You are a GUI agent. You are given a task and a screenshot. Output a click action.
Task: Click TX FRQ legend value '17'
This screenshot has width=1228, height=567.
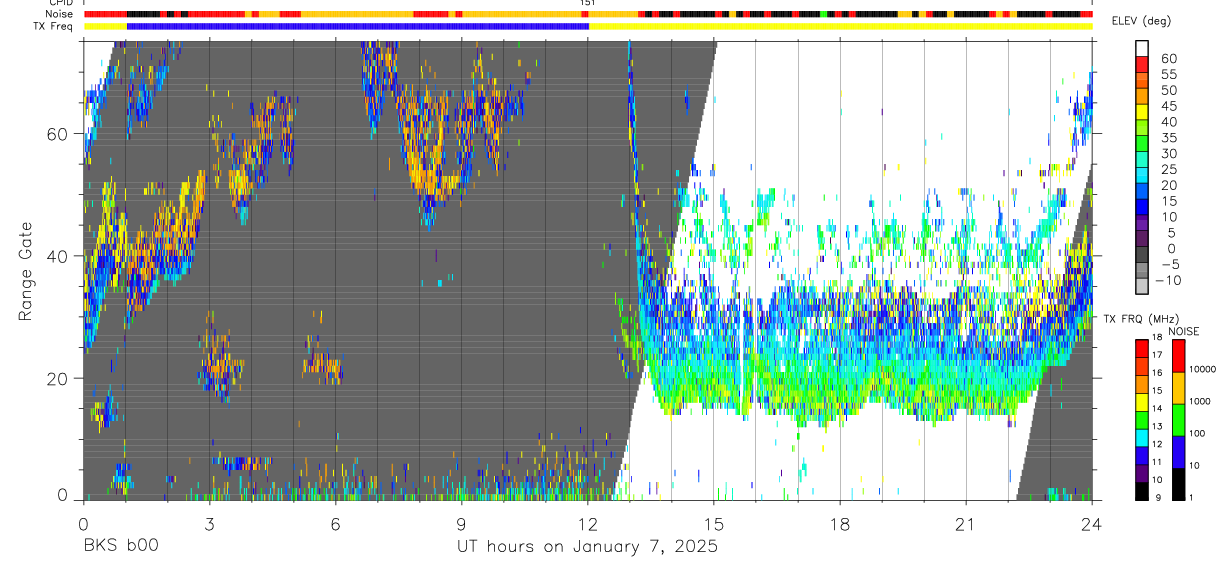pyautogui.click(x=1157, y=355)
